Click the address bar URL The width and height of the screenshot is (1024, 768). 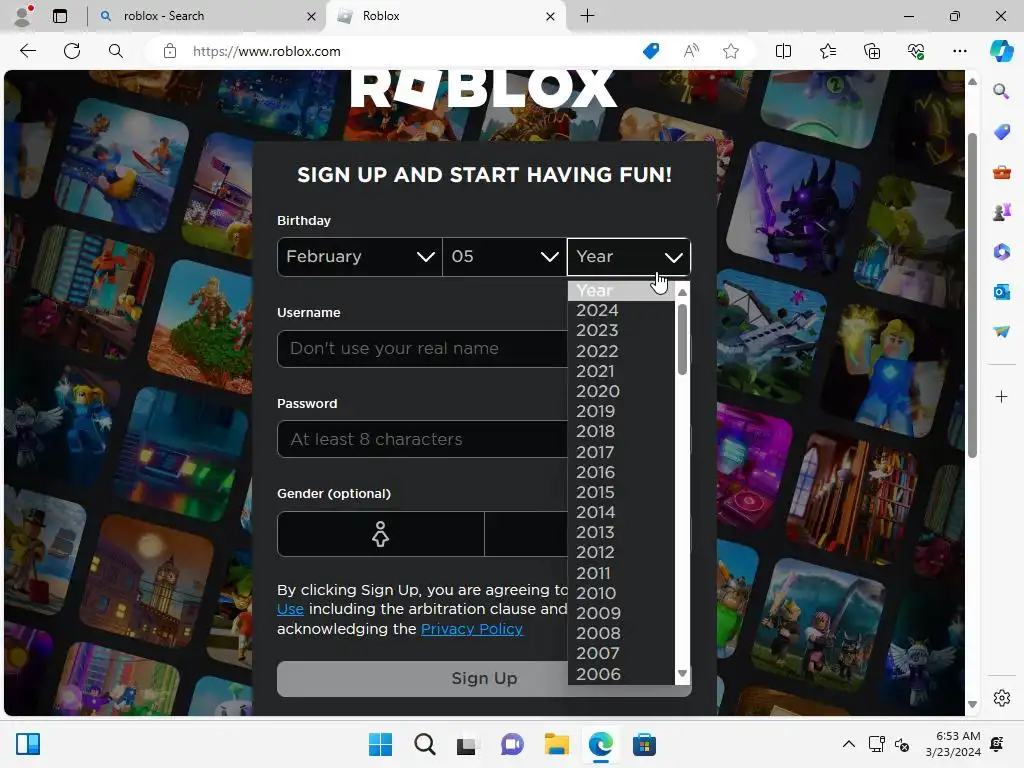coord(266,51)
